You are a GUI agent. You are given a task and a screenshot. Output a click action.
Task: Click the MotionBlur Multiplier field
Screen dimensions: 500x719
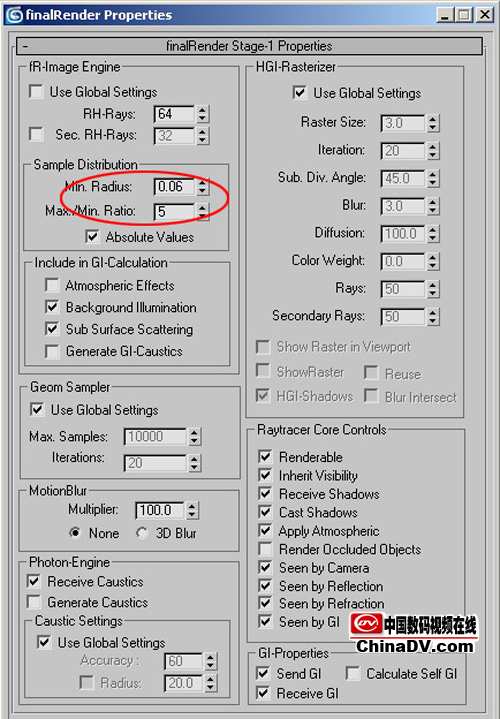click(159, 510)
